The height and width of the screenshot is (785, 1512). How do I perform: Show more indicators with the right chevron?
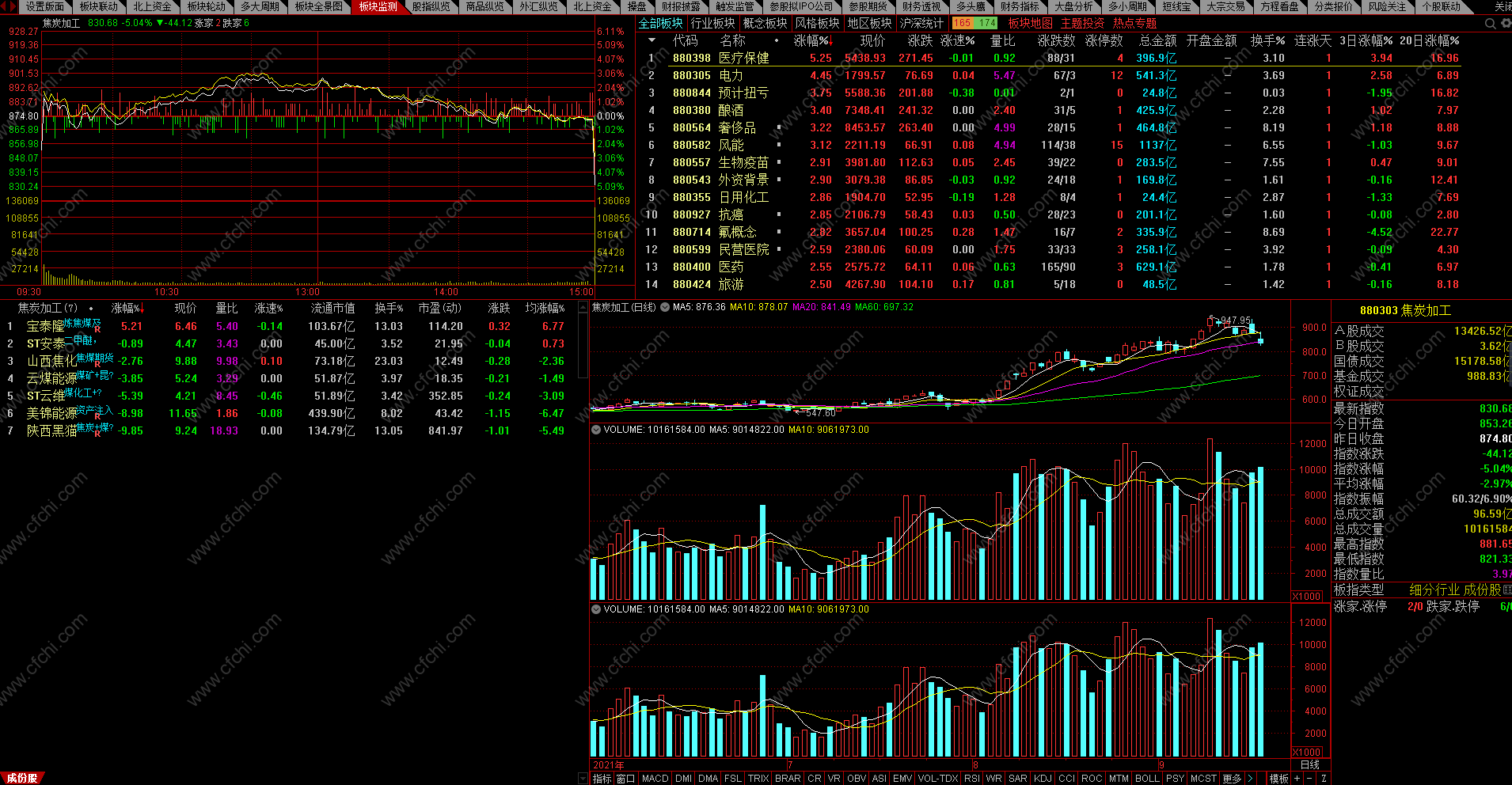(x=1250, y=779)
